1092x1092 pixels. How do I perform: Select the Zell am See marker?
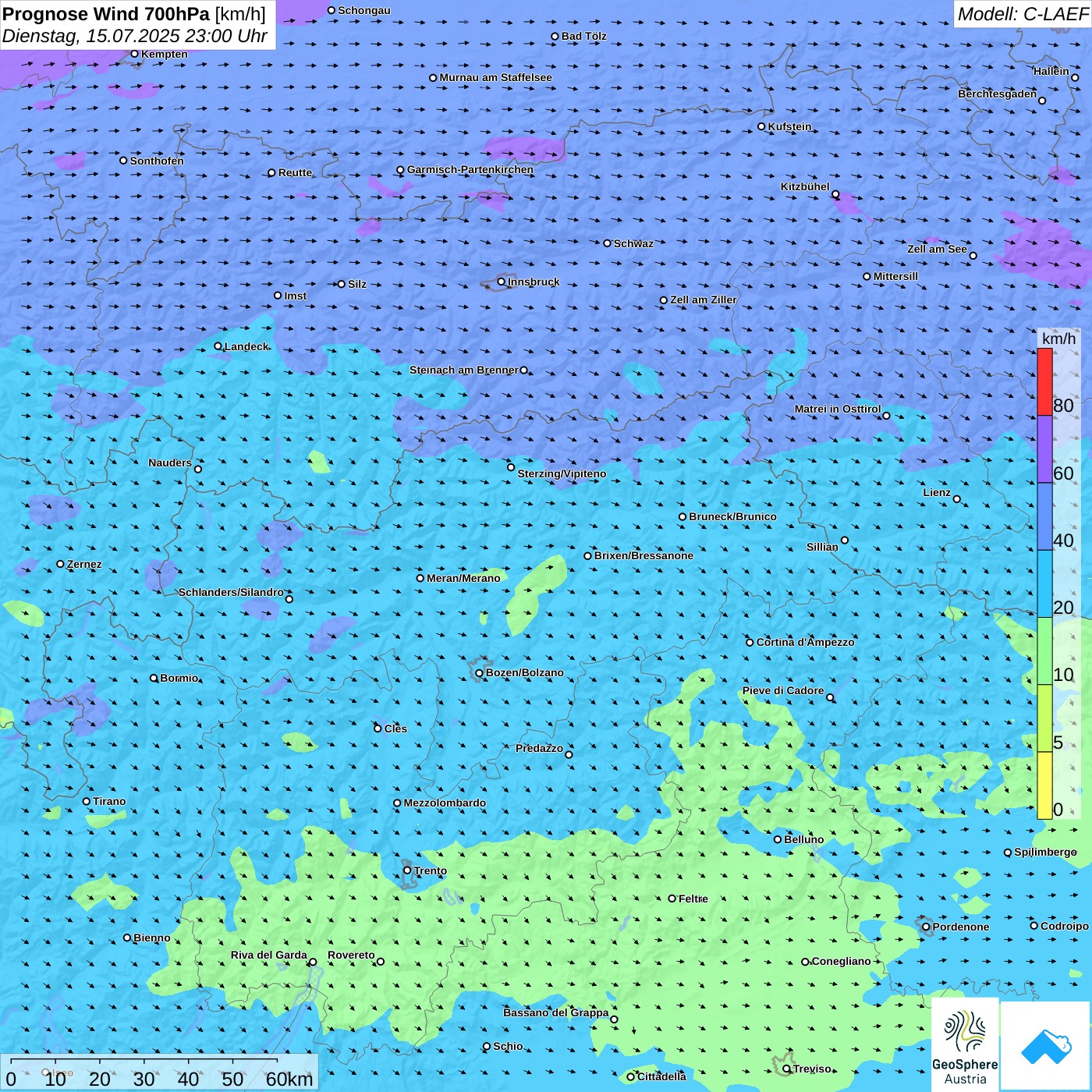(973, 256)
